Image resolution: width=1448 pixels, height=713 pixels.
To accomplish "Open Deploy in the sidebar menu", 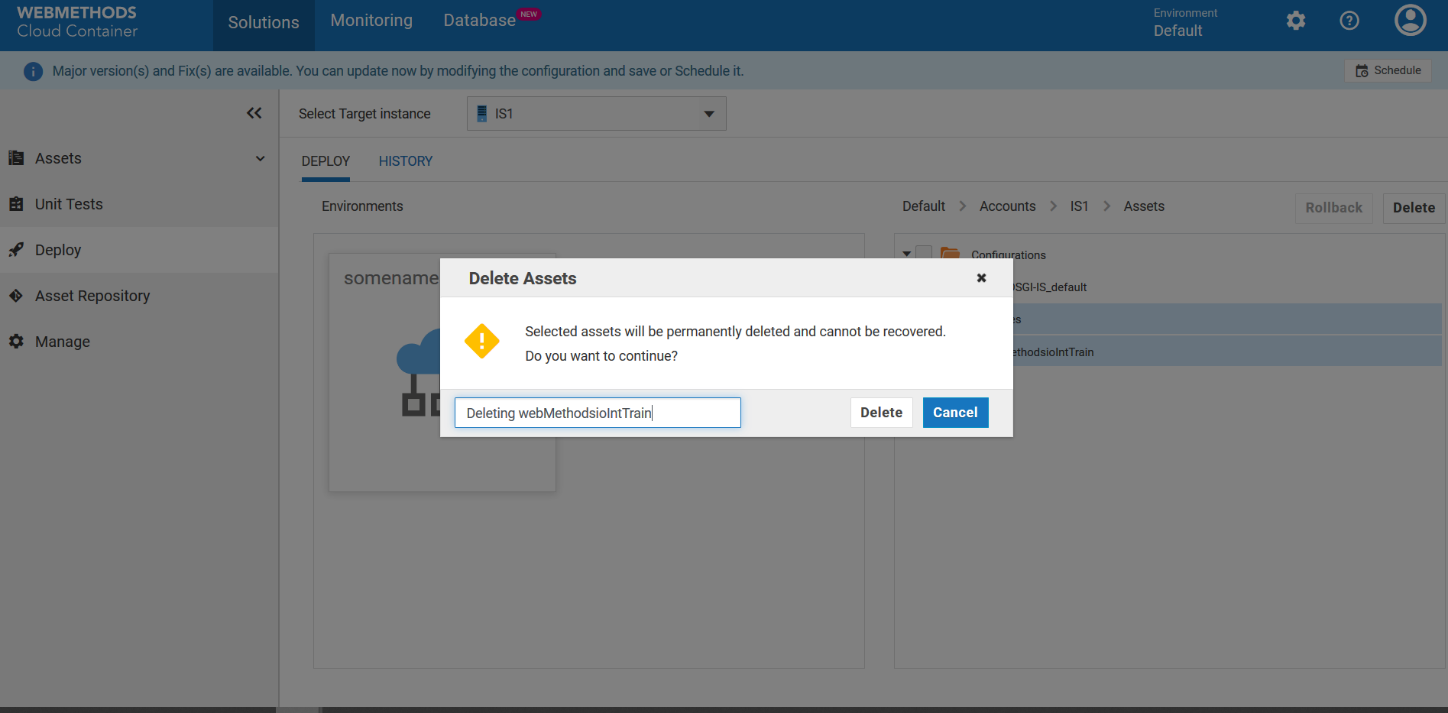I will coord(139,250).
